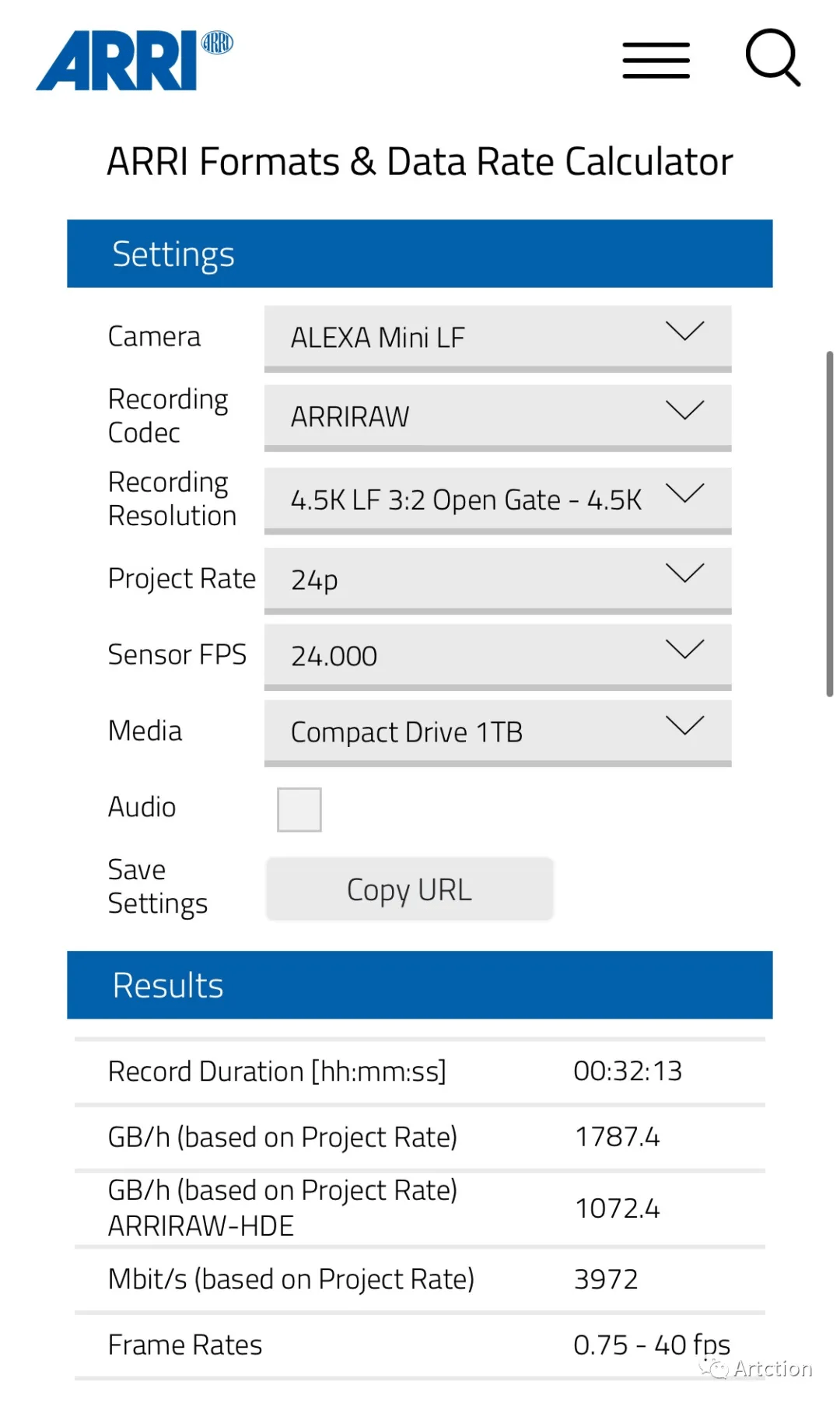Image resolution: width=840 pixels, height=1403 pixels.
Task: Open the ALEXA Mini LF camera dropdown
Action: pos(498,338)
